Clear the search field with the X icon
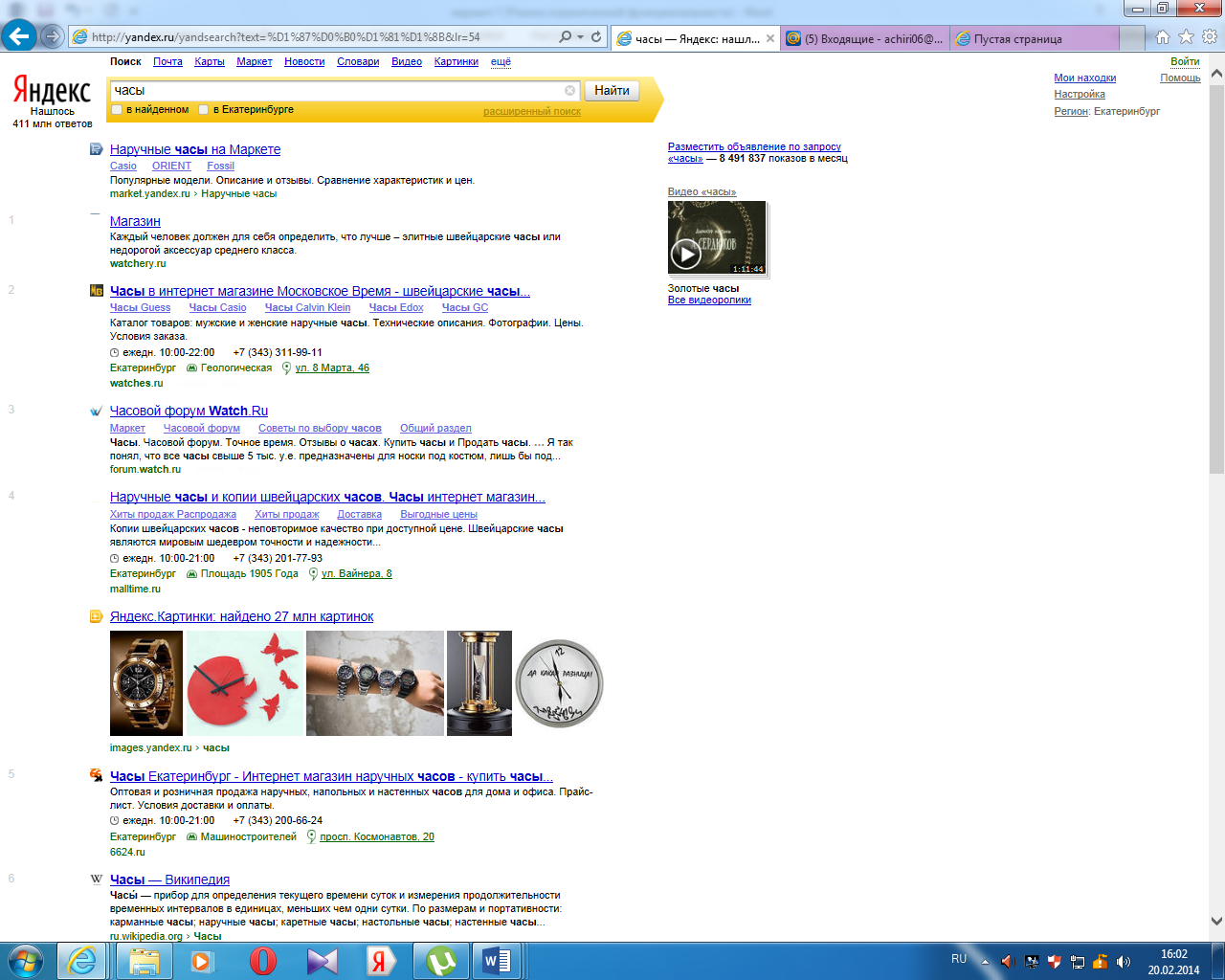 tap(570, 90)
